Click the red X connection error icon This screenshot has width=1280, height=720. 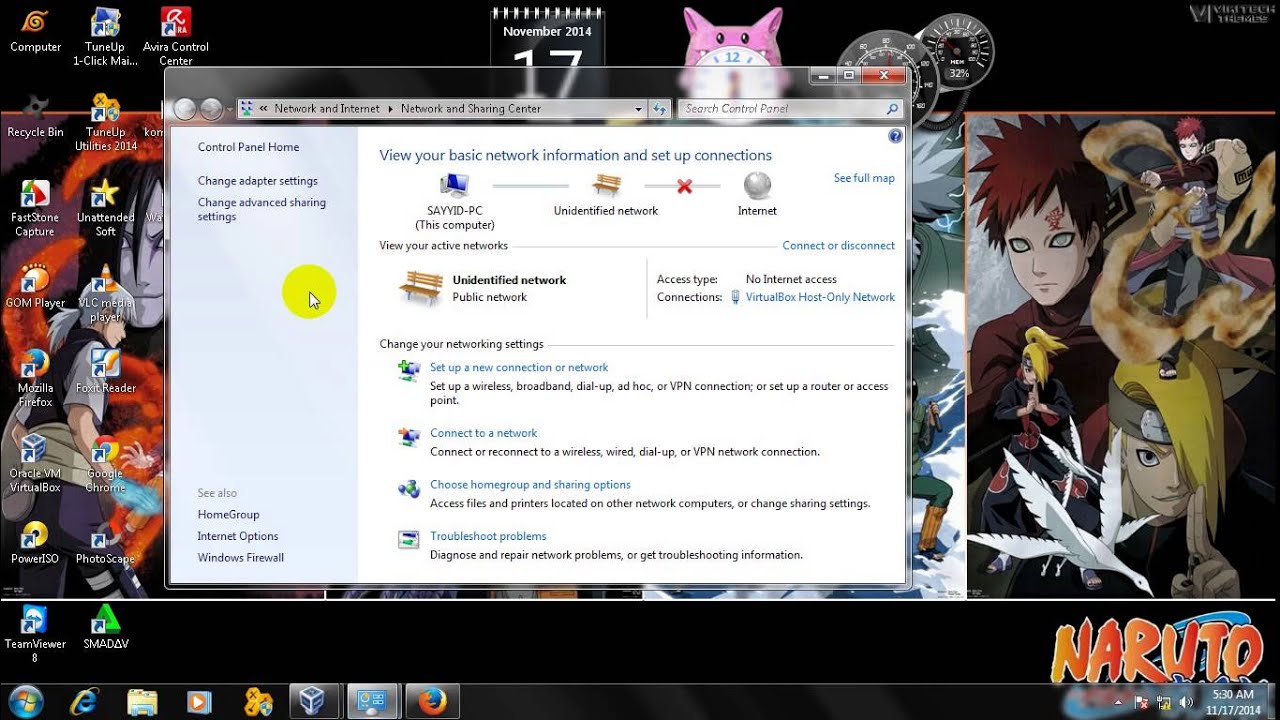pos(684,186)
